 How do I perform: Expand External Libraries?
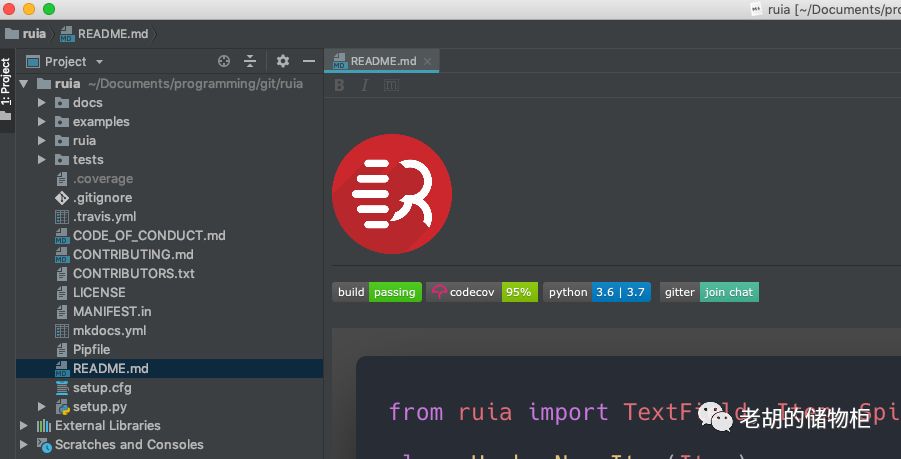coord(24,426)
